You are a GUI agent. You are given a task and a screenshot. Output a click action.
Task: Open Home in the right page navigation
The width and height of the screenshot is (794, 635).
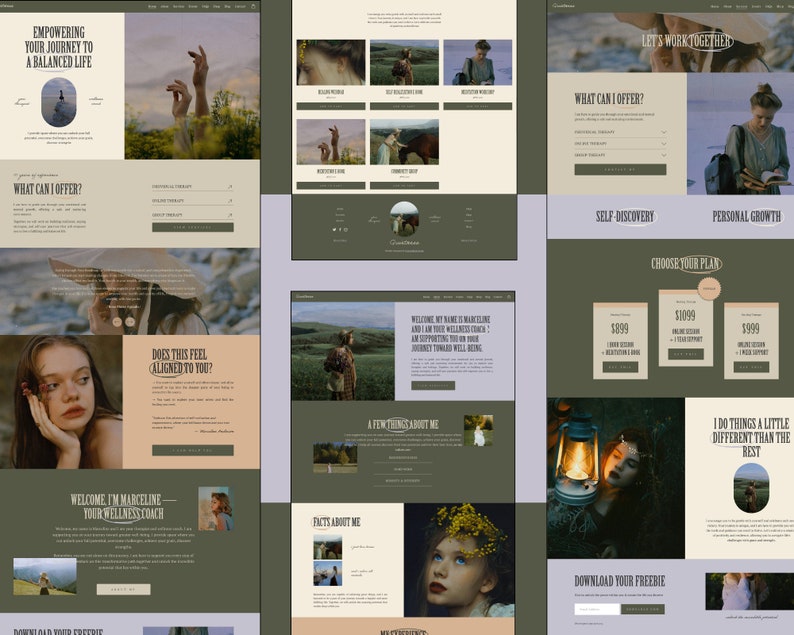(714, 7)
